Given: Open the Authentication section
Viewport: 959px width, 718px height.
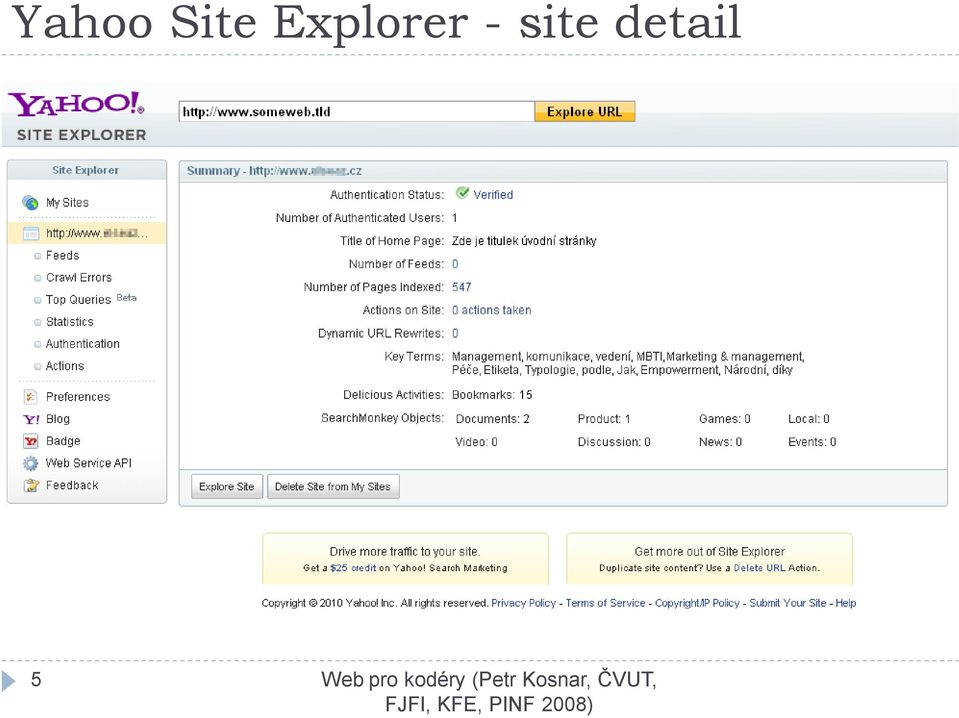Looking at the screenshot, I should point(83,344).
